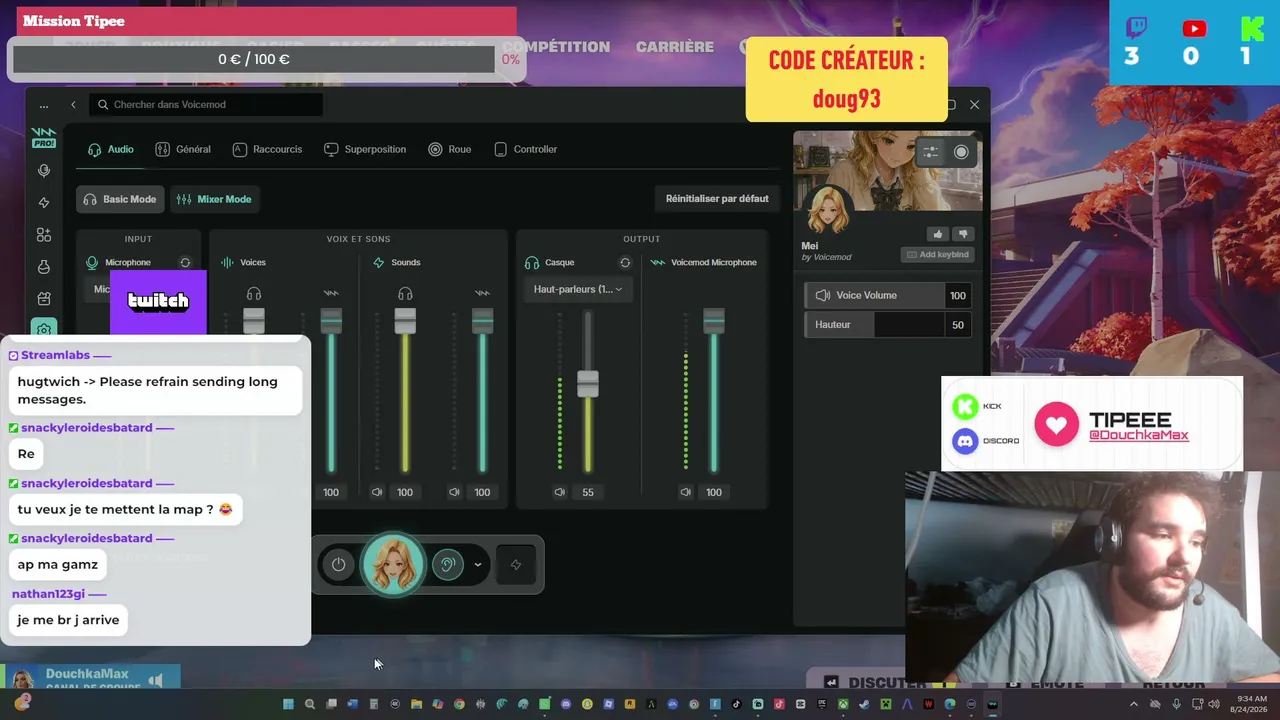Mute the Sounds headphone channel

click(377, 492)
